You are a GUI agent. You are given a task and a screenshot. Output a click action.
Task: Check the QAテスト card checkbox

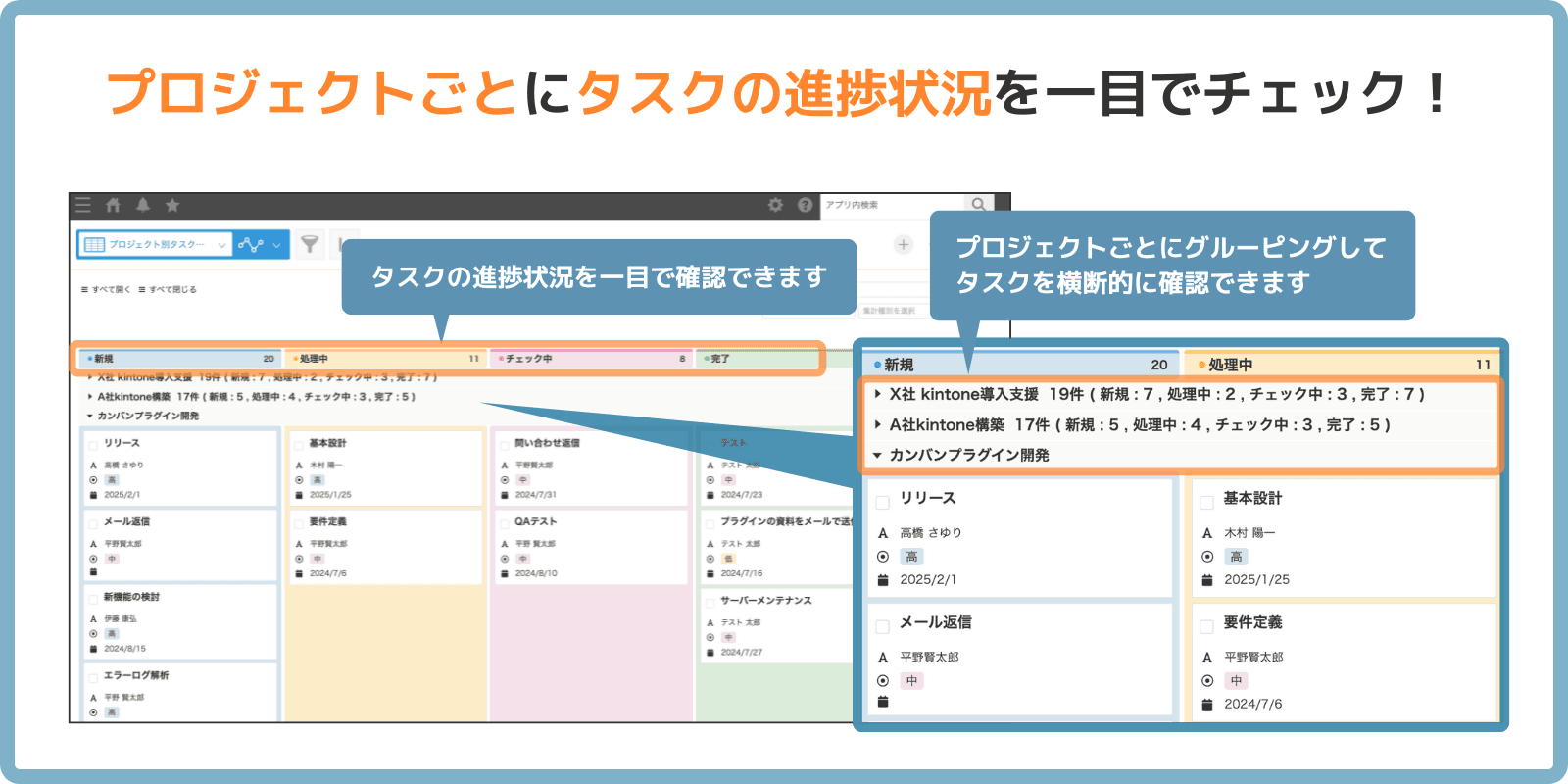tap(505, 522)
